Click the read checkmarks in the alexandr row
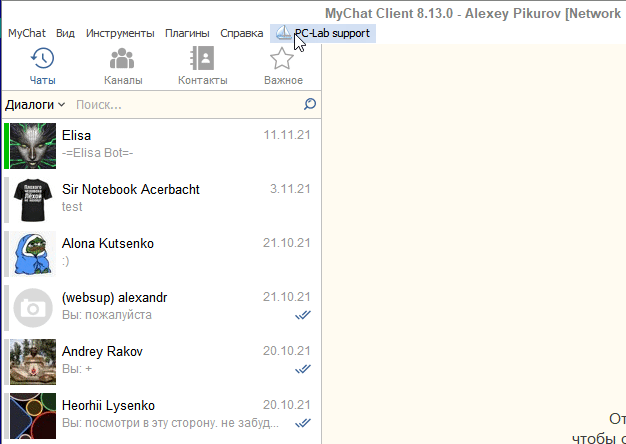626x444 pixels. (303, 315)
